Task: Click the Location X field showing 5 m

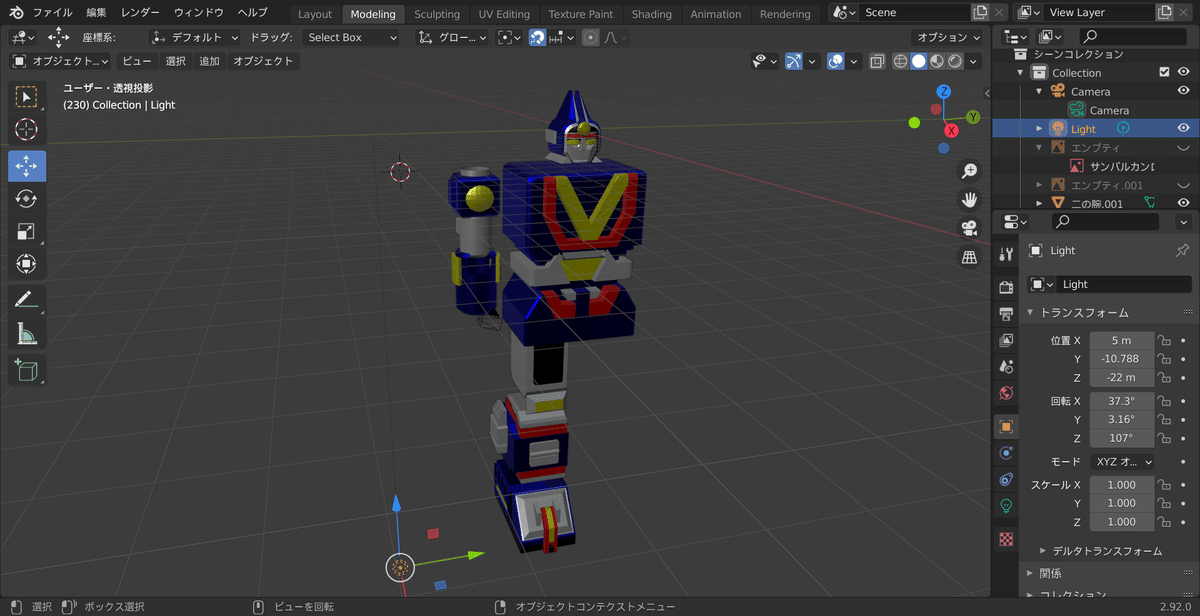Action: tap(1122, 341)
